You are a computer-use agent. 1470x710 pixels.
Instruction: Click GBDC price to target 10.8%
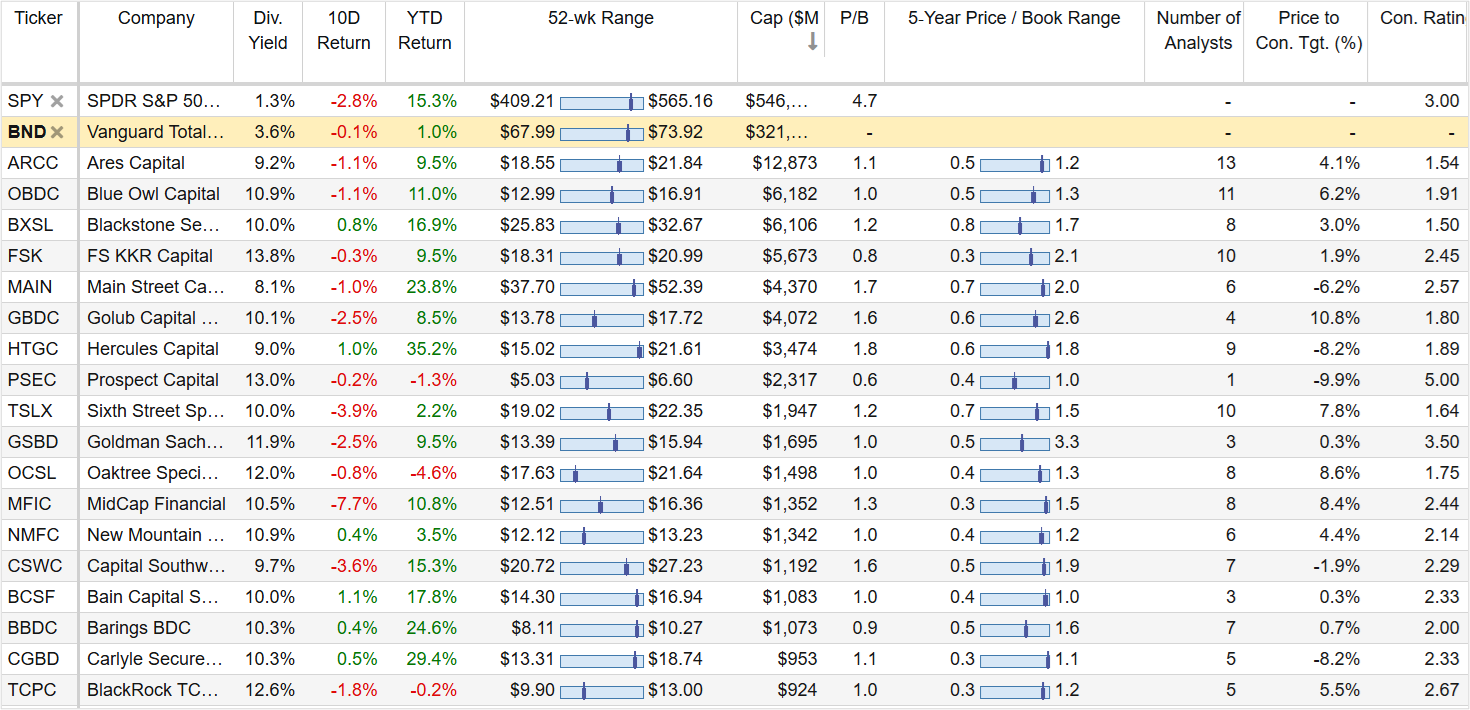click(x=1334, y=318)
